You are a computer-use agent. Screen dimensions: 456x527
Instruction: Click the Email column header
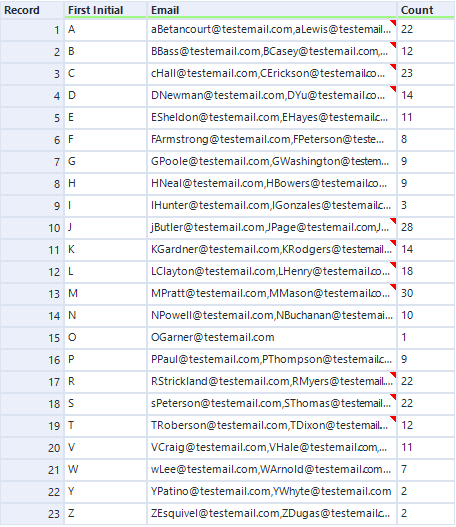[272, 10]
